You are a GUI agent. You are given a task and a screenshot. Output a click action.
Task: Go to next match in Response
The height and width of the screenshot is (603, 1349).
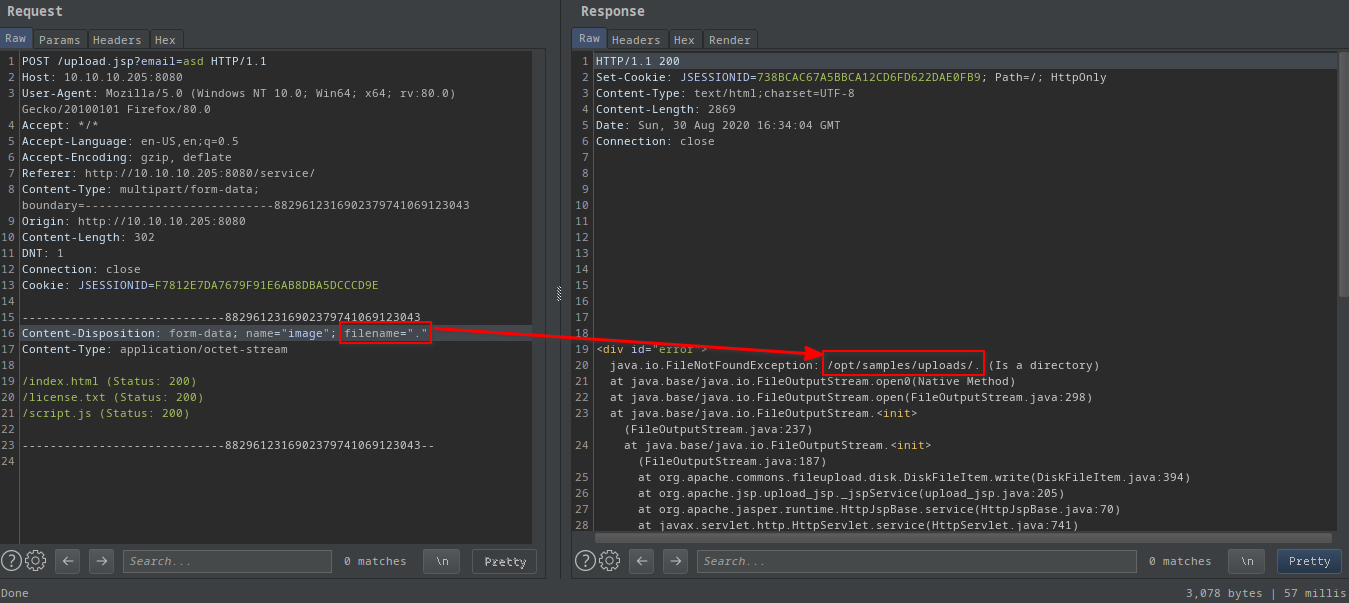click(x=675, y=561)
